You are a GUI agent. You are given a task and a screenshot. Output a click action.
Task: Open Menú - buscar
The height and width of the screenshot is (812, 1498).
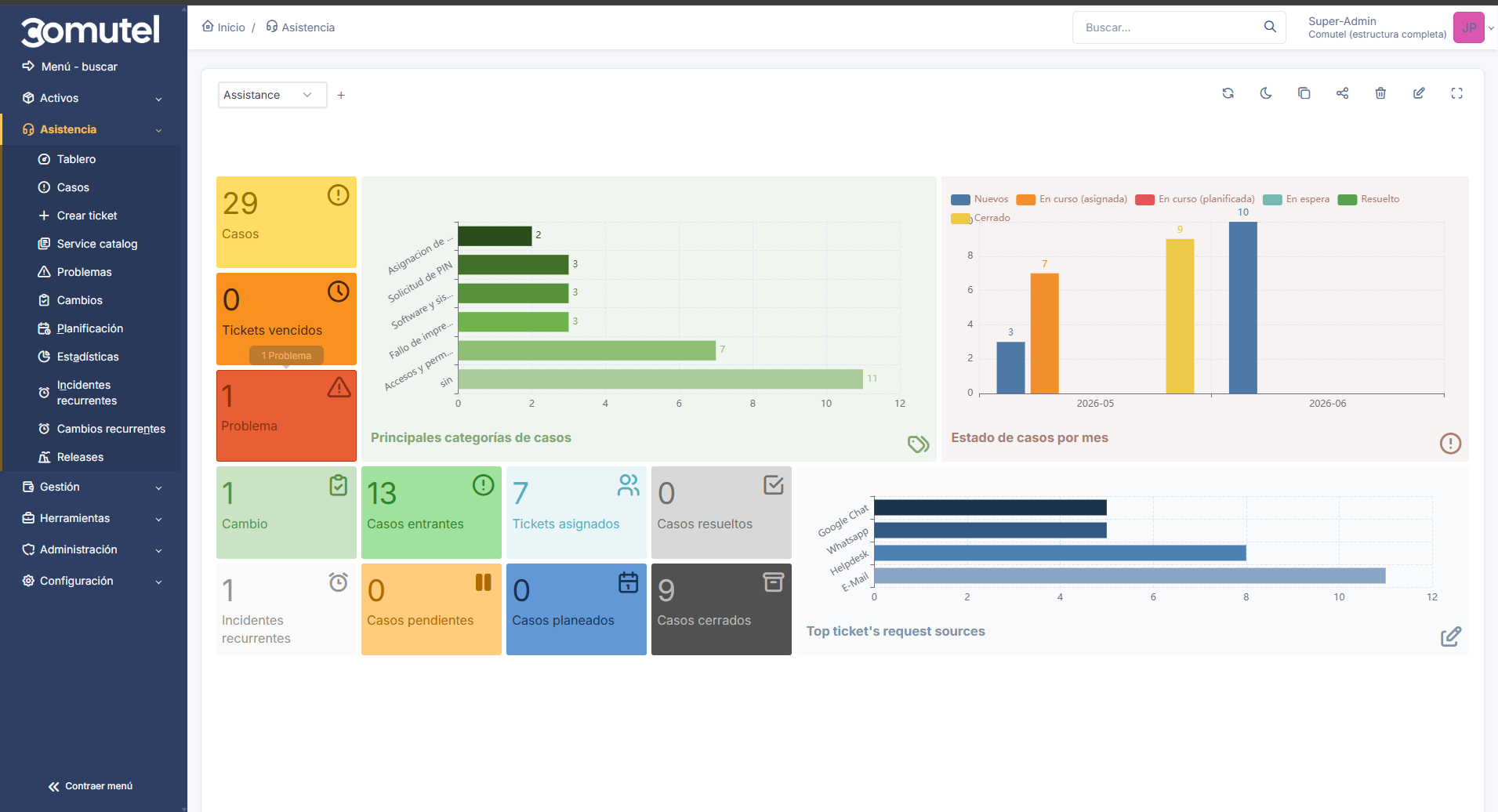79,67
